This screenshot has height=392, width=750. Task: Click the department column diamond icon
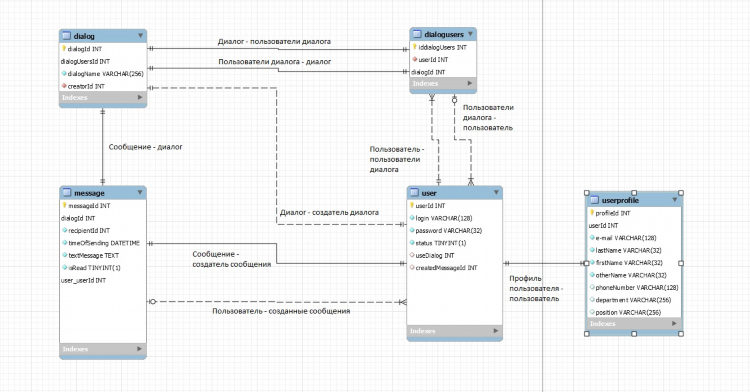(592, 300)
